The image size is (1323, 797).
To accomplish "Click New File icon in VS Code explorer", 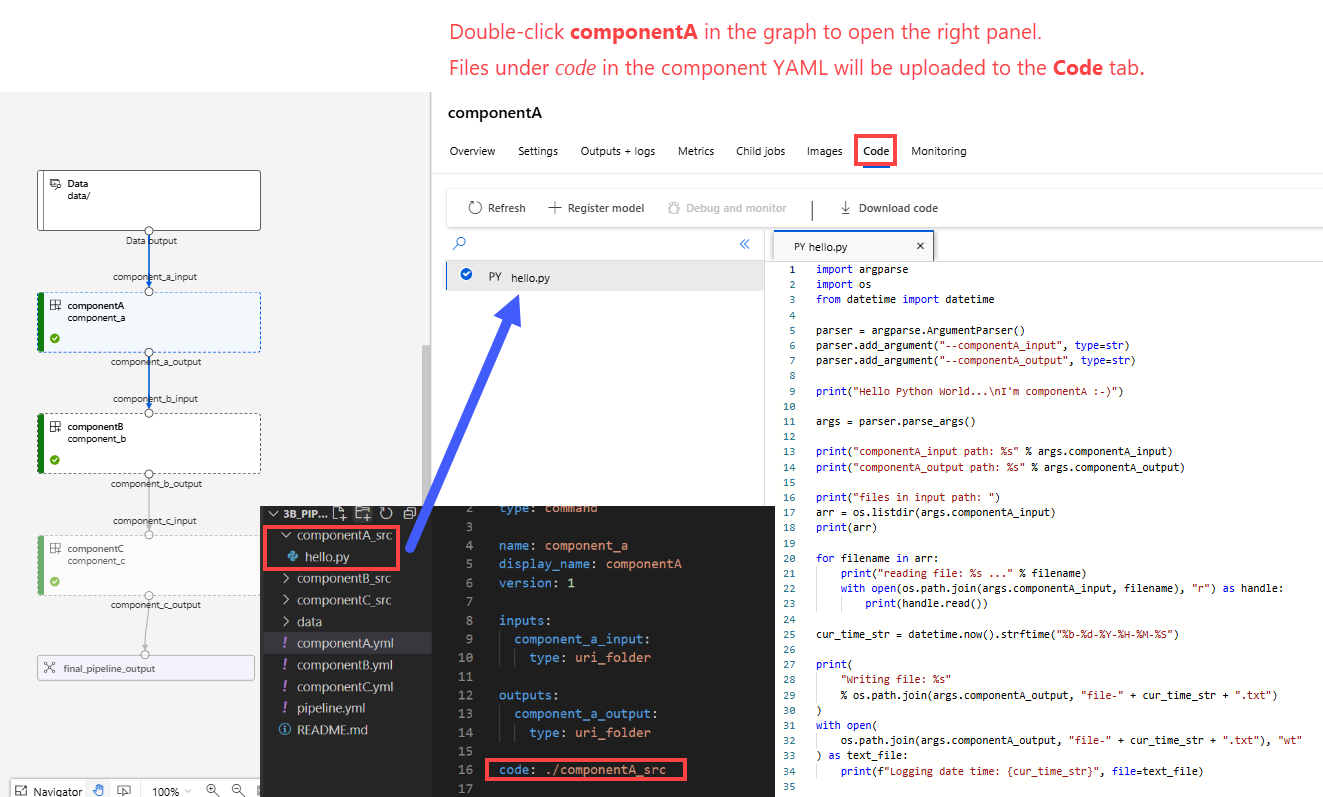I will 340,513.
